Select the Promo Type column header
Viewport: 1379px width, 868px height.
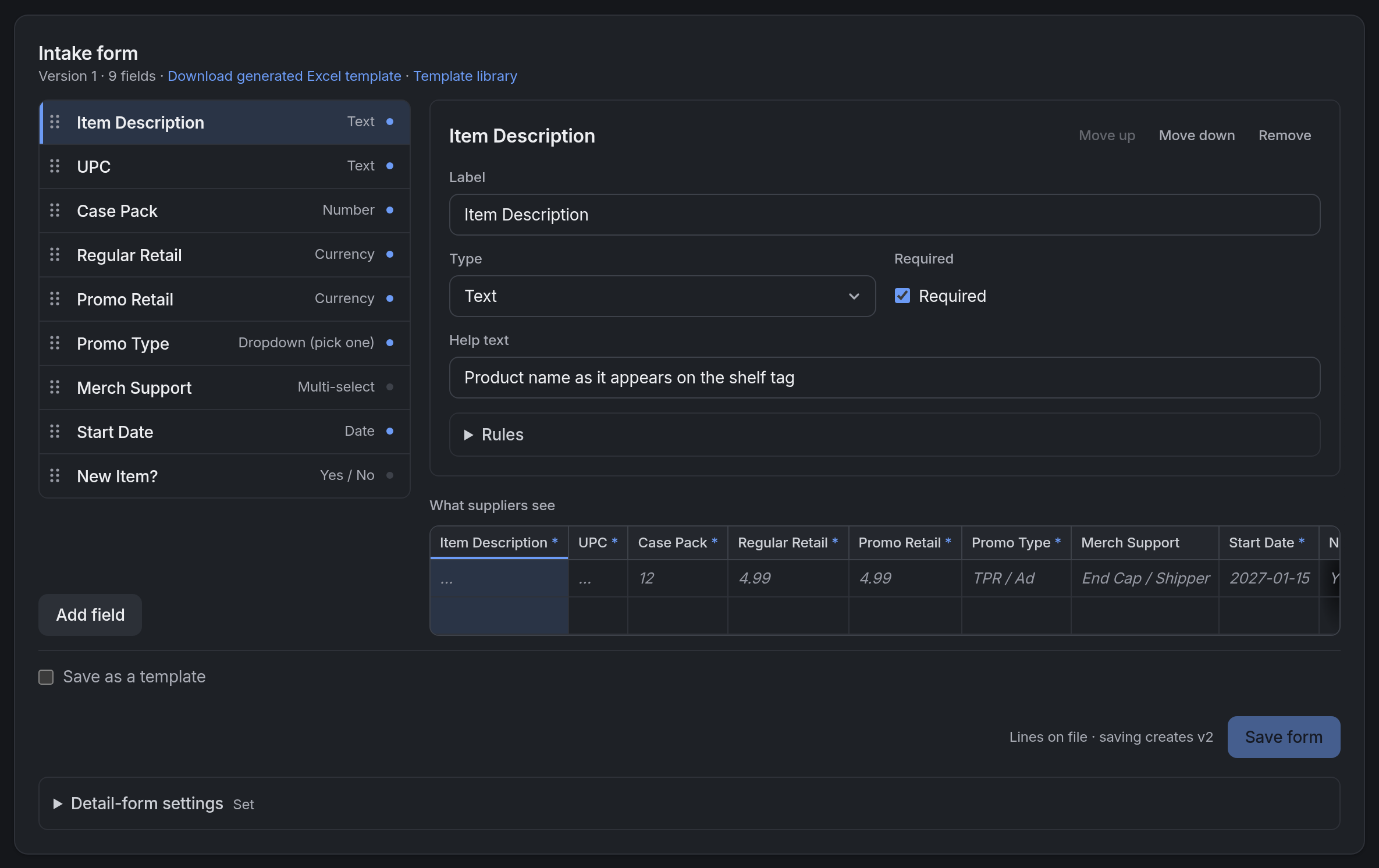click(1016, 543)
